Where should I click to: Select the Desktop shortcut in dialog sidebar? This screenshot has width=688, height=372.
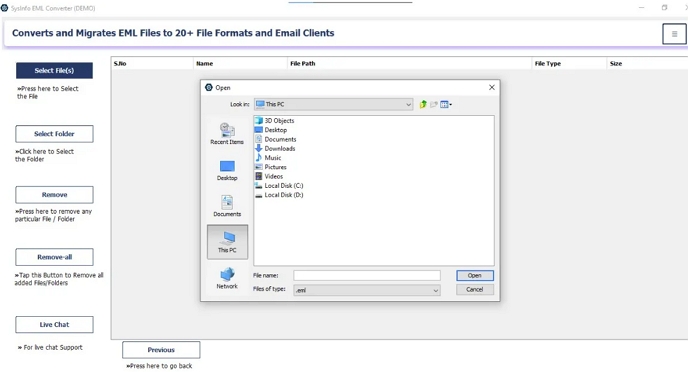227,170
